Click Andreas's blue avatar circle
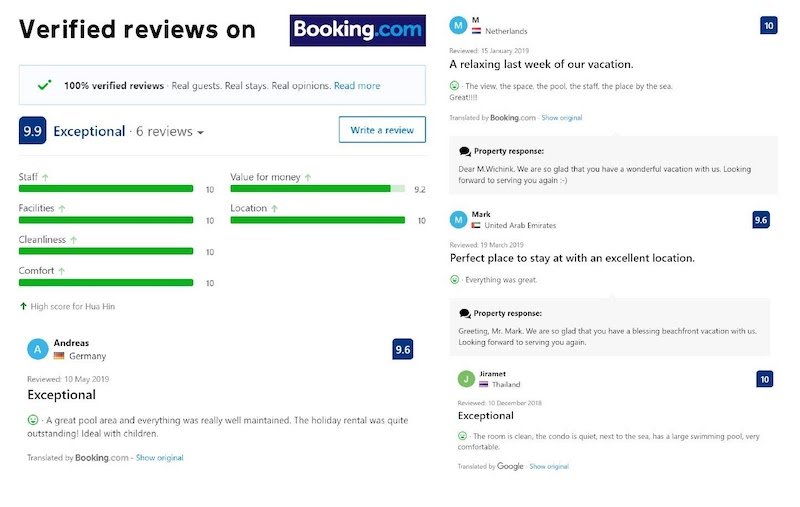This screenshot has width=800, height=507. (37, 349)
